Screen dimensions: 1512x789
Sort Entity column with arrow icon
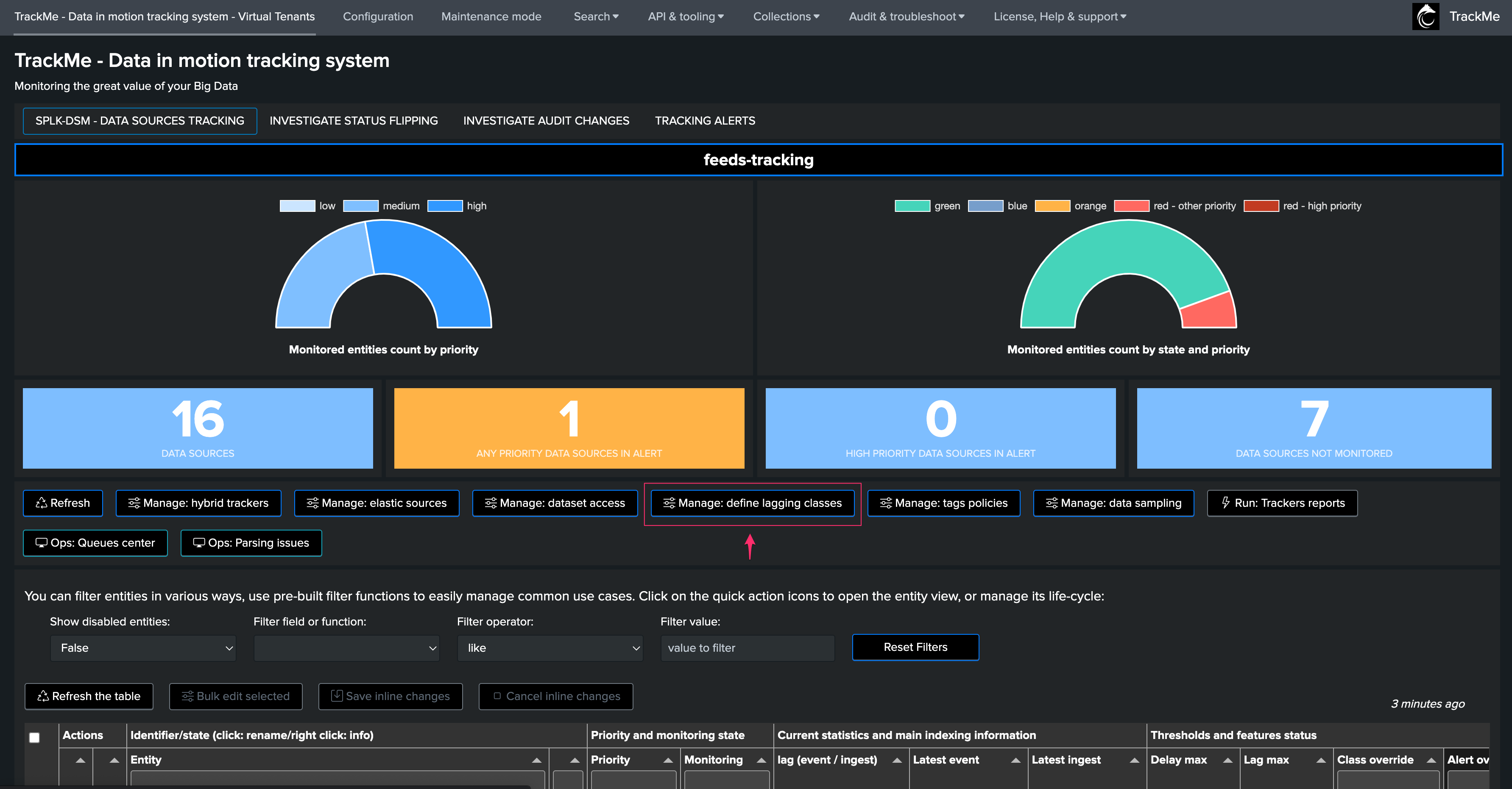click(x=536, y=760)
